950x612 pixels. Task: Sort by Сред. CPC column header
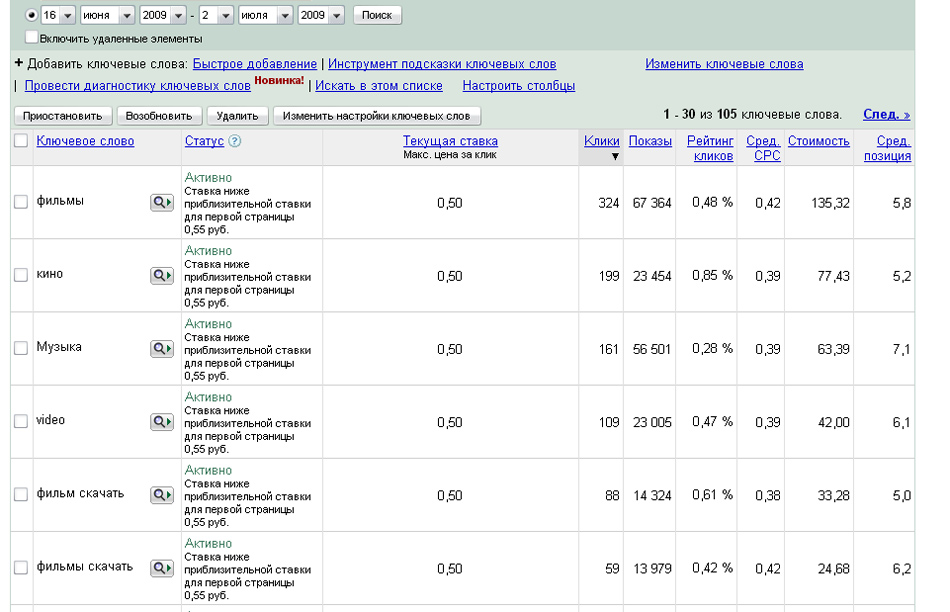763,148
